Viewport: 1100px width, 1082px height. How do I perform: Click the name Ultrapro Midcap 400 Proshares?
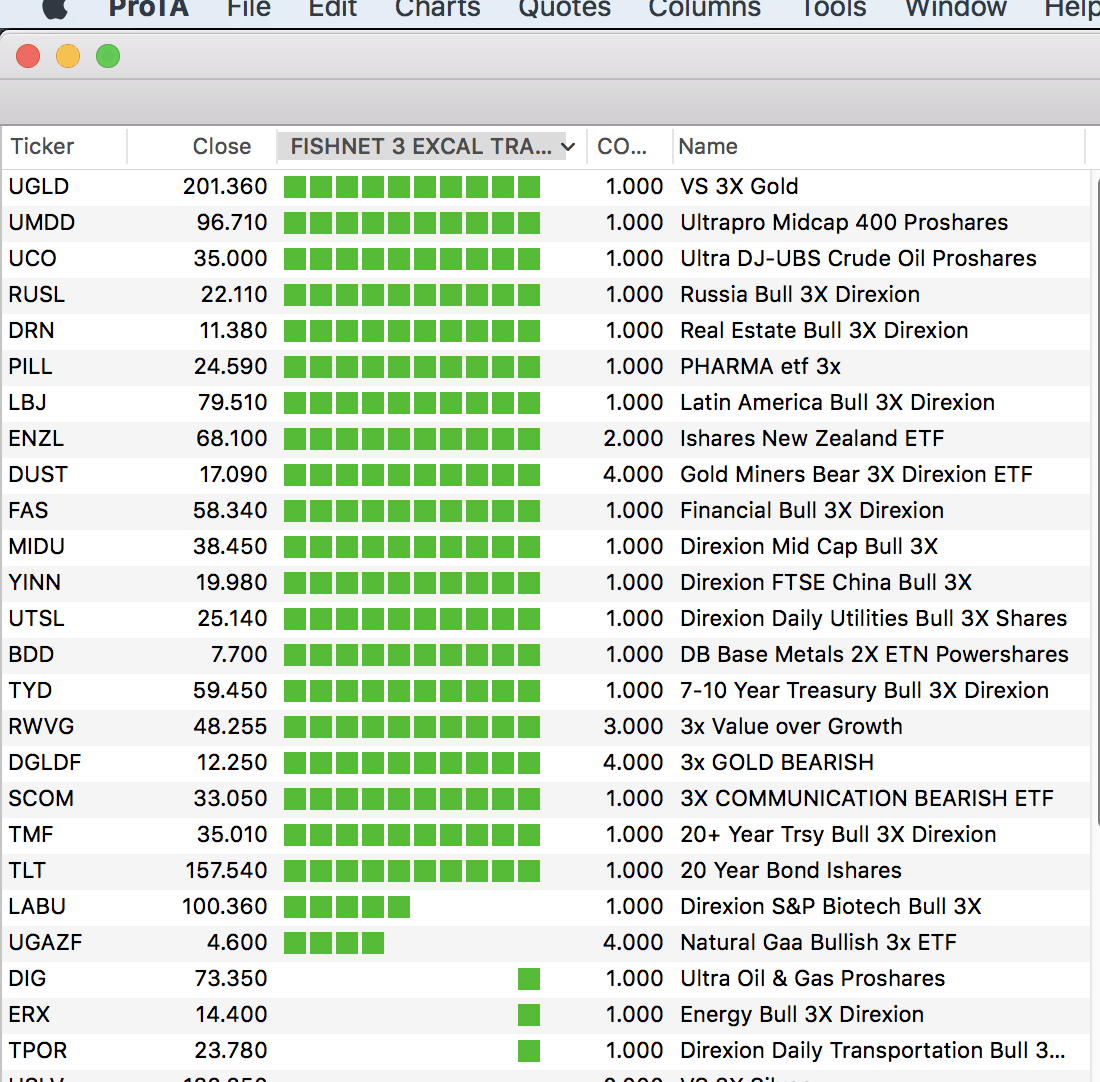point(844,222)
